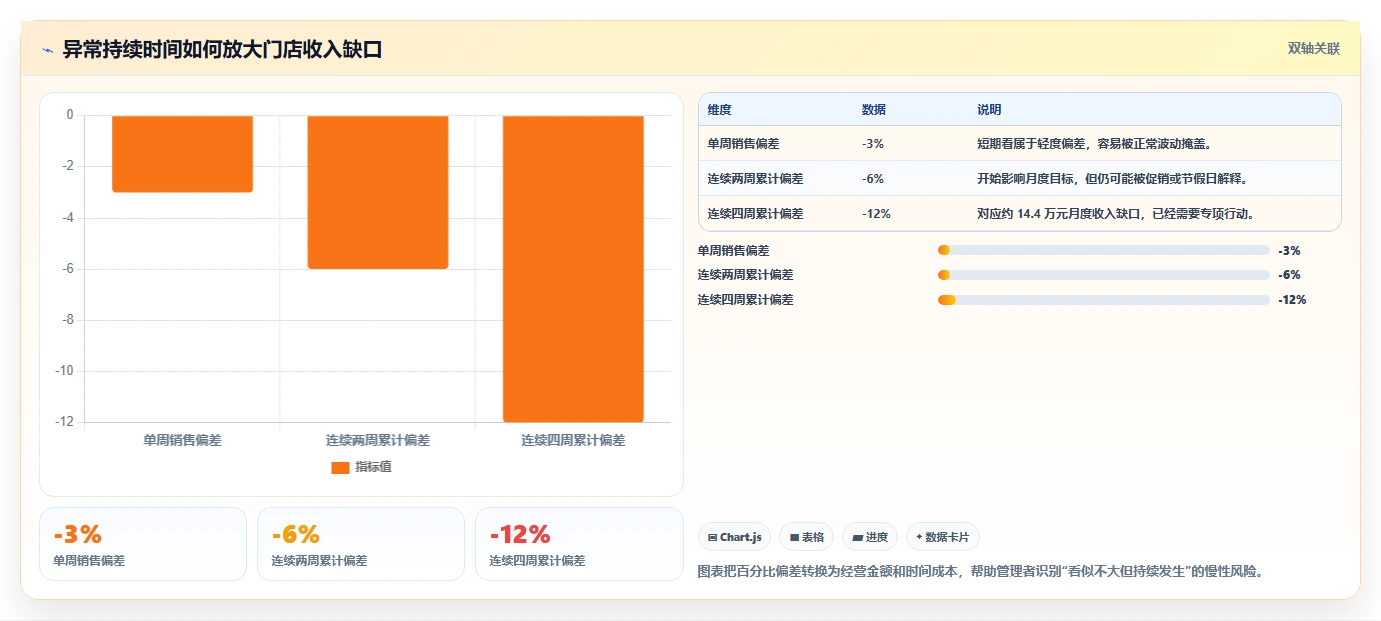Viewport: 1381px width, 621px height.
Task: Click the 连续两周累计偏差 table row cell
Action: point(755,179)
